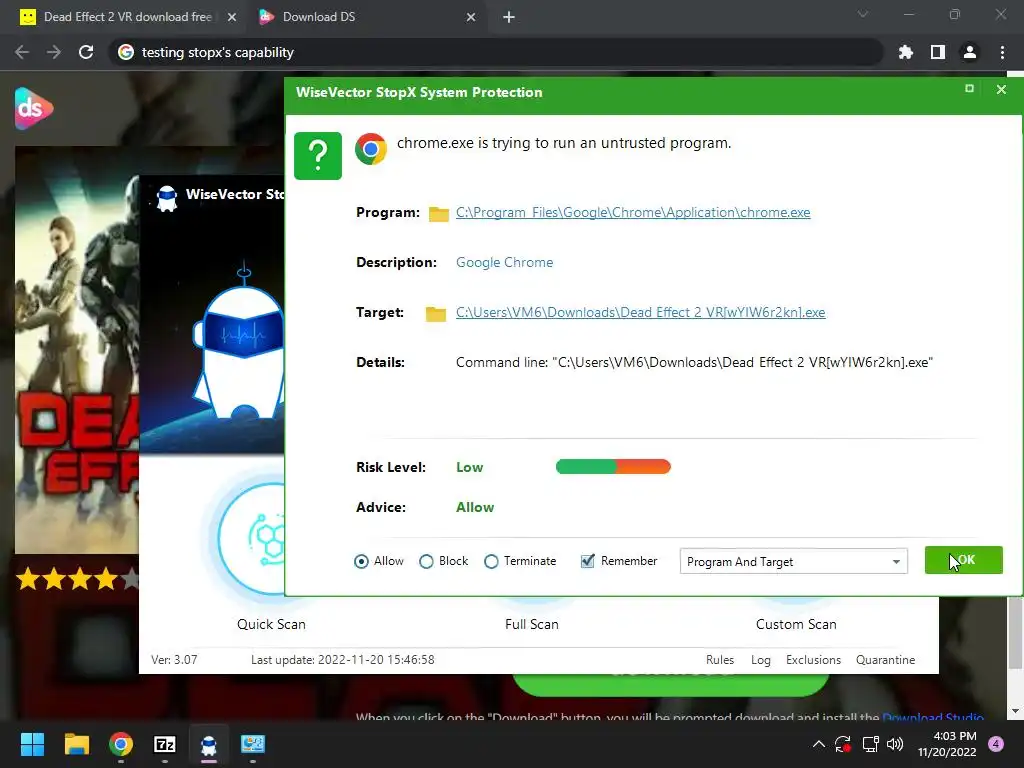Open the Chrome profile icon
1024x768 pixels.
pyautogui.click(x=970, y=52)
